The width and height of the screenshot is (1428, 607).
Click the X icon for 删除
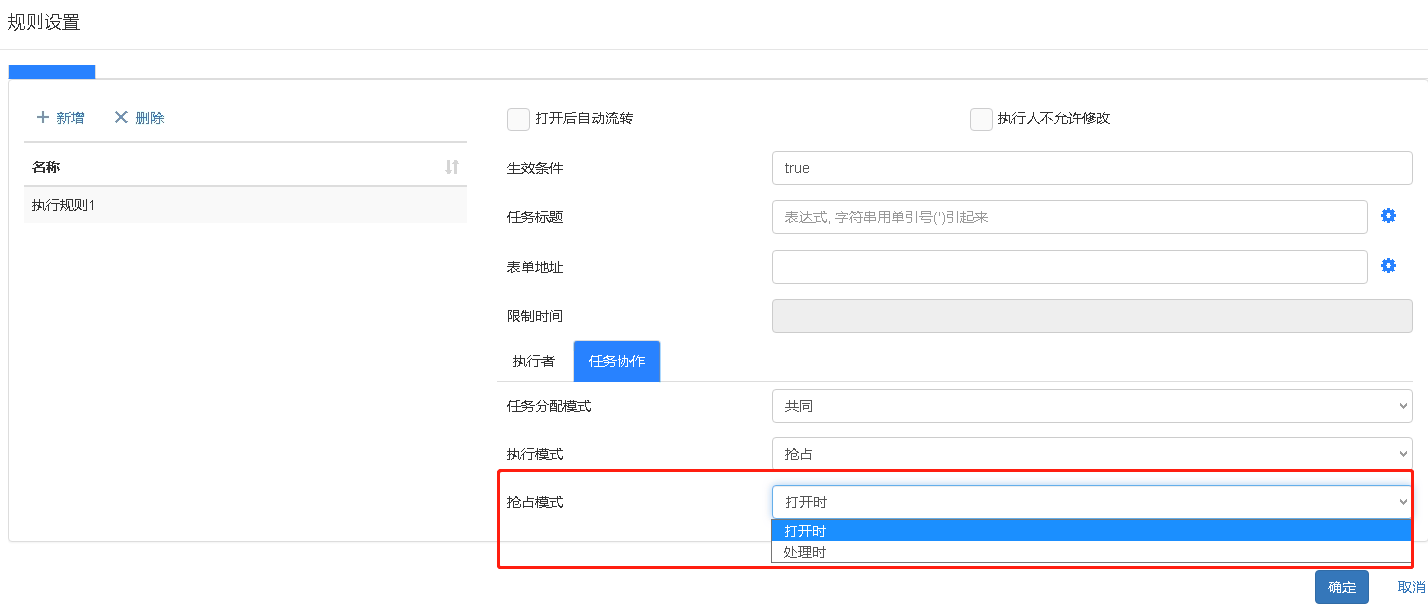(121, 118)
